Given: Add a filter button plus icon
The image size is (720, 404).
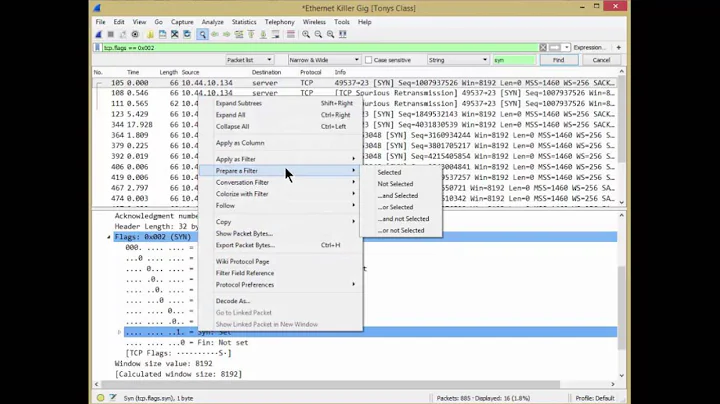Looking at the screenshot, I should click(619, 47).
